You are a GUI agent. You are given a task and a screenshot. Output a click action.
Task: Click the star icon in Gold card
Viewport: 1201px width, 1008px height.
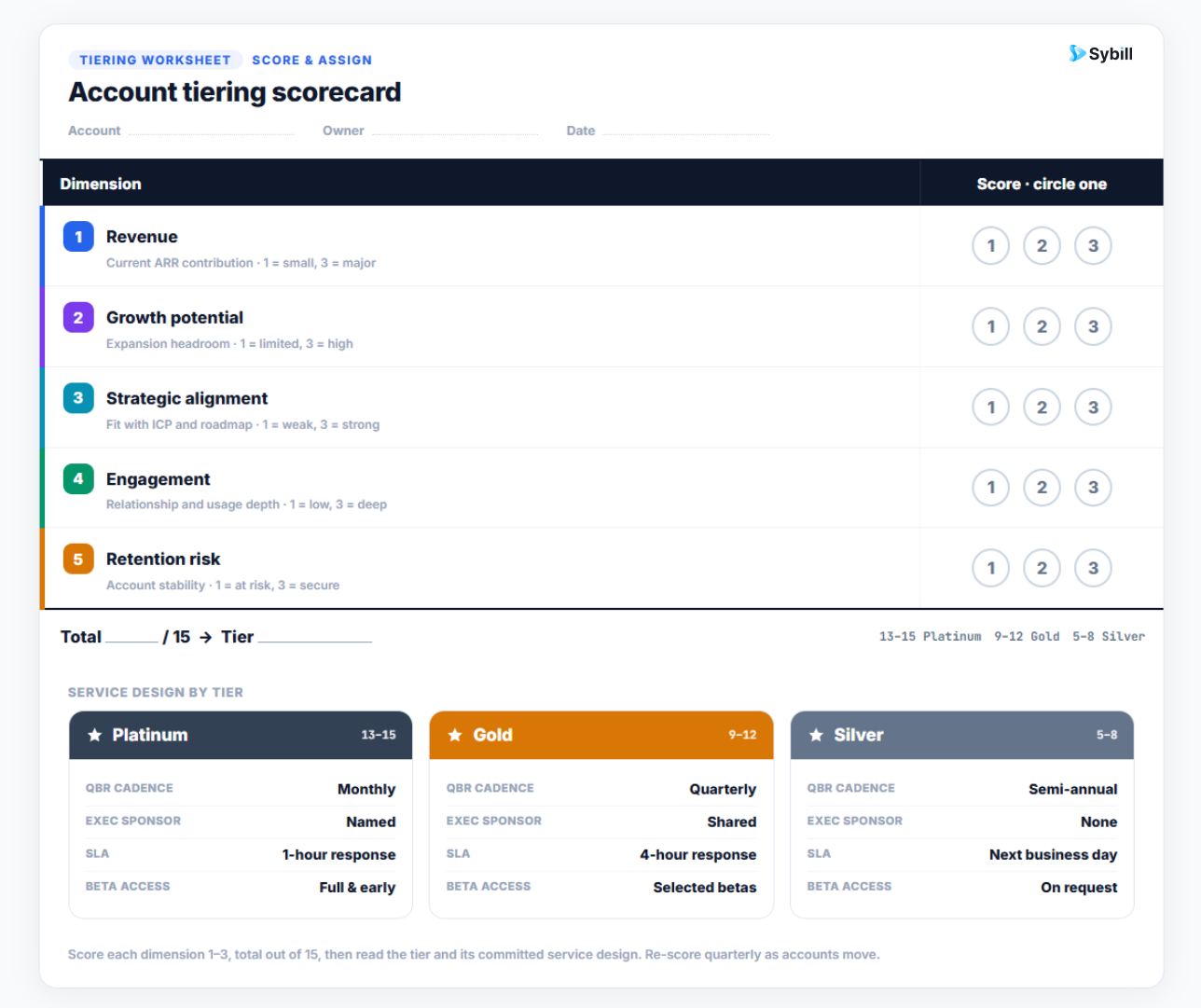click(x=455, y=735)
